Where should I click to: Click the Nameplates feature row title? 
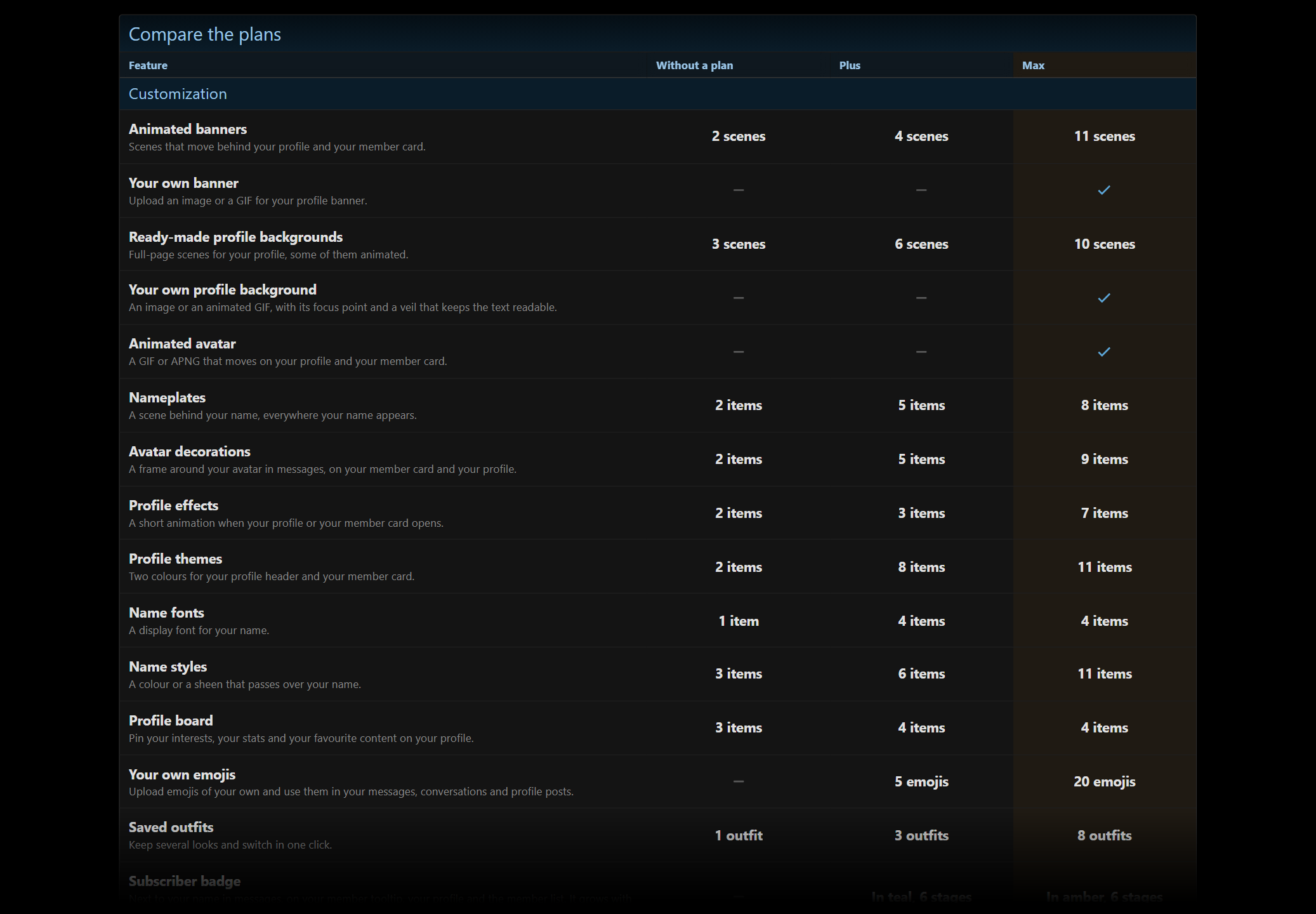167,397
